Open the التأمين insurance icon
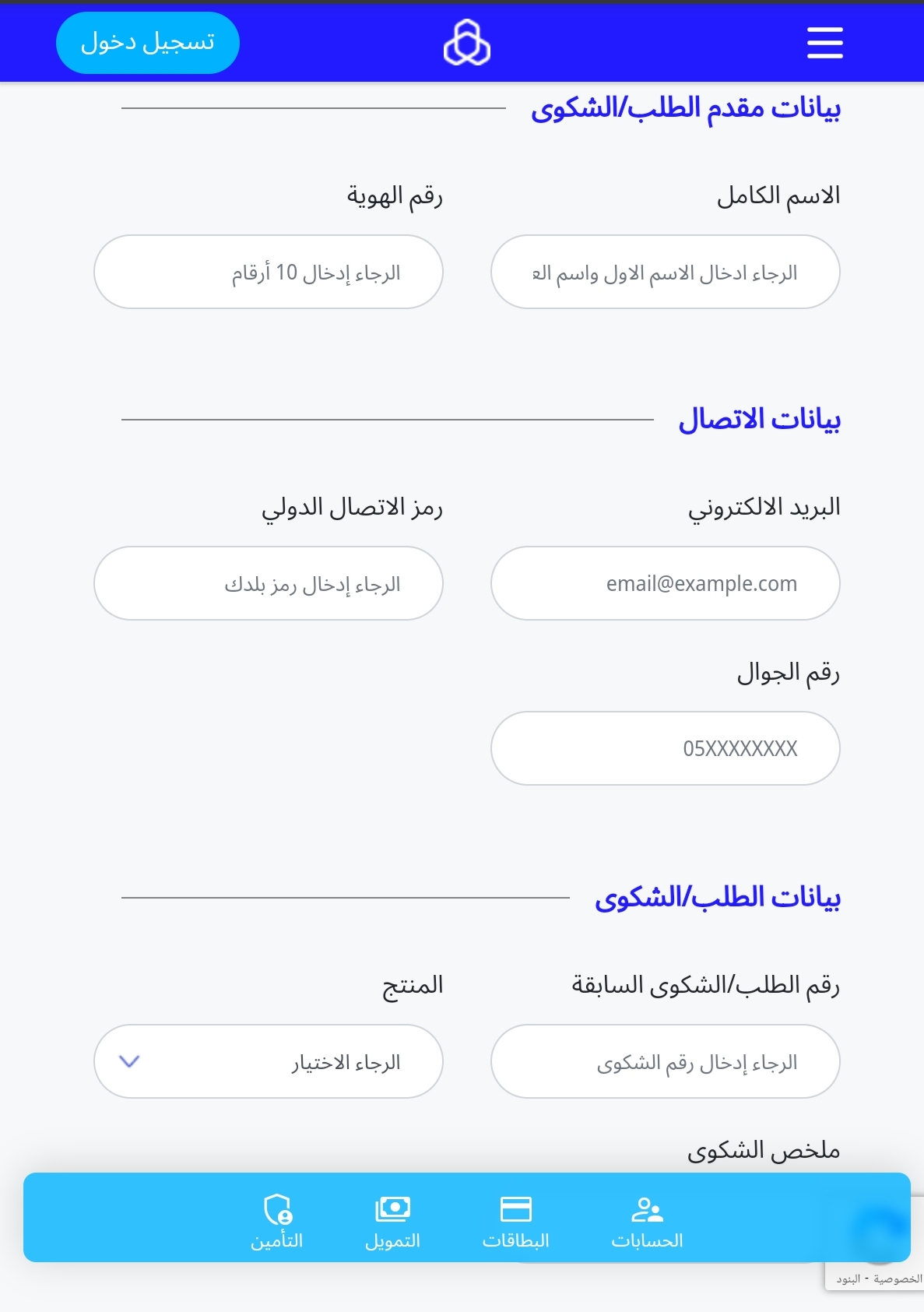The image size is (924, 1312). pos(277,1209)
